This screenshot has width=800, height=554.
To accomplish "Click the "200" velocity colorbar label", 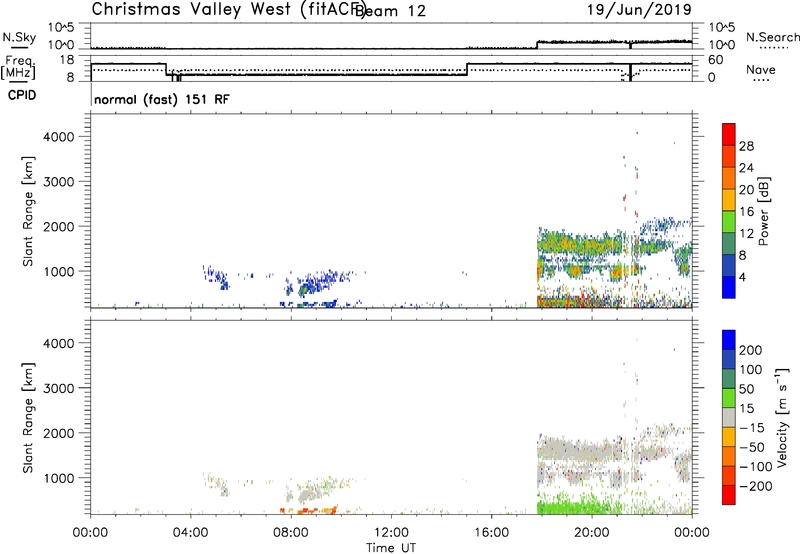I will tap(751, 350).
